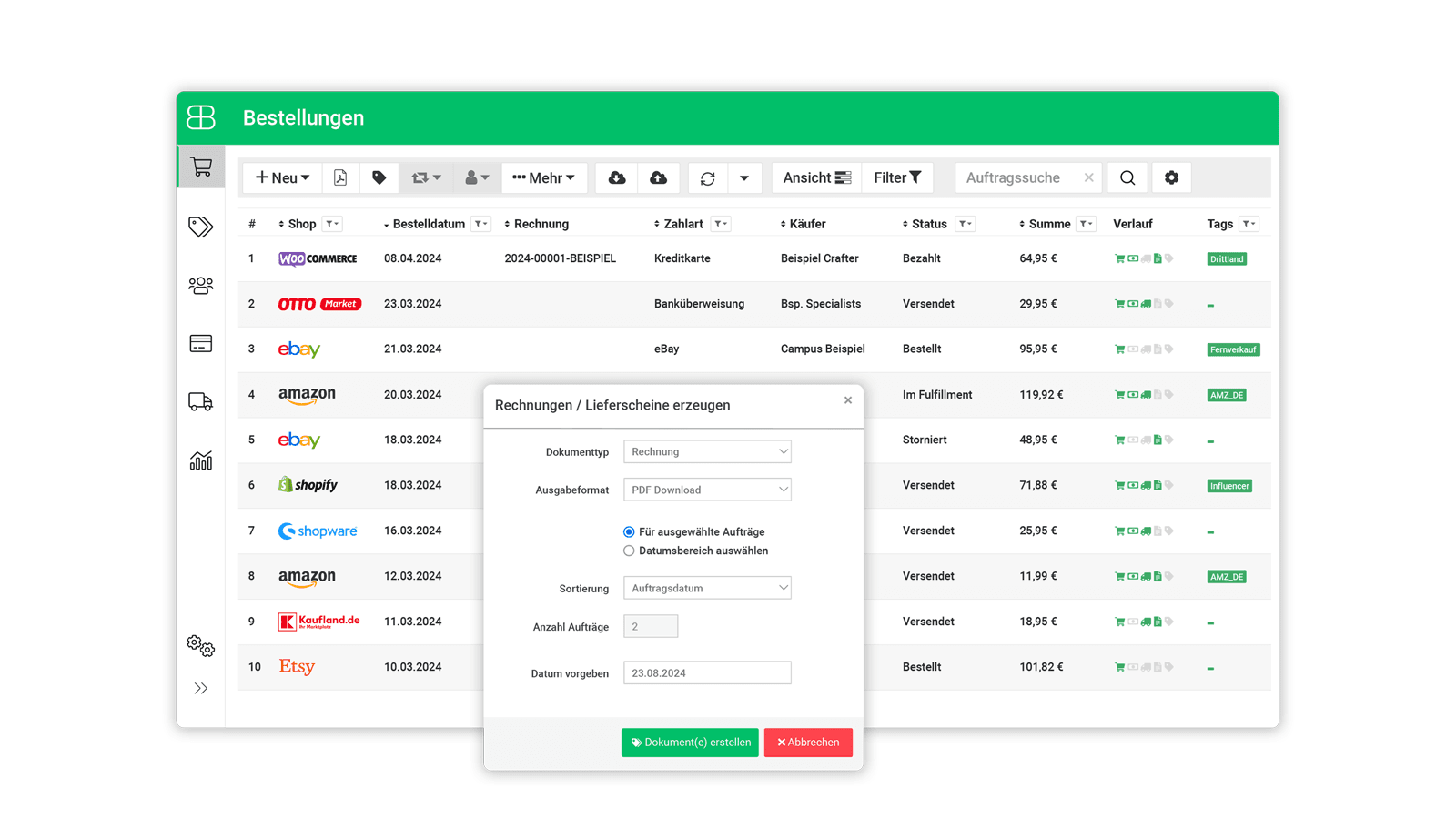1456x819 pixels.
Task: Select the PDF export icon in the toolbar
Action: [340, 177]
